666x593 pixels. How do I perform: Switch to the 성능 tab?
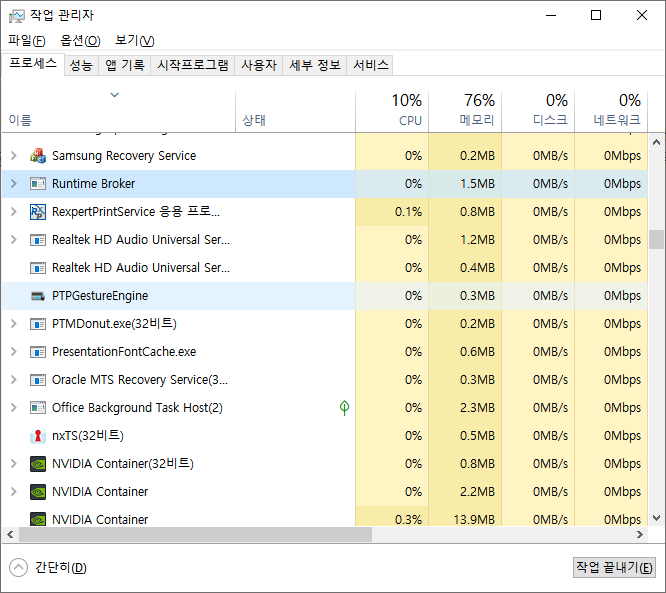click(81, 65)
